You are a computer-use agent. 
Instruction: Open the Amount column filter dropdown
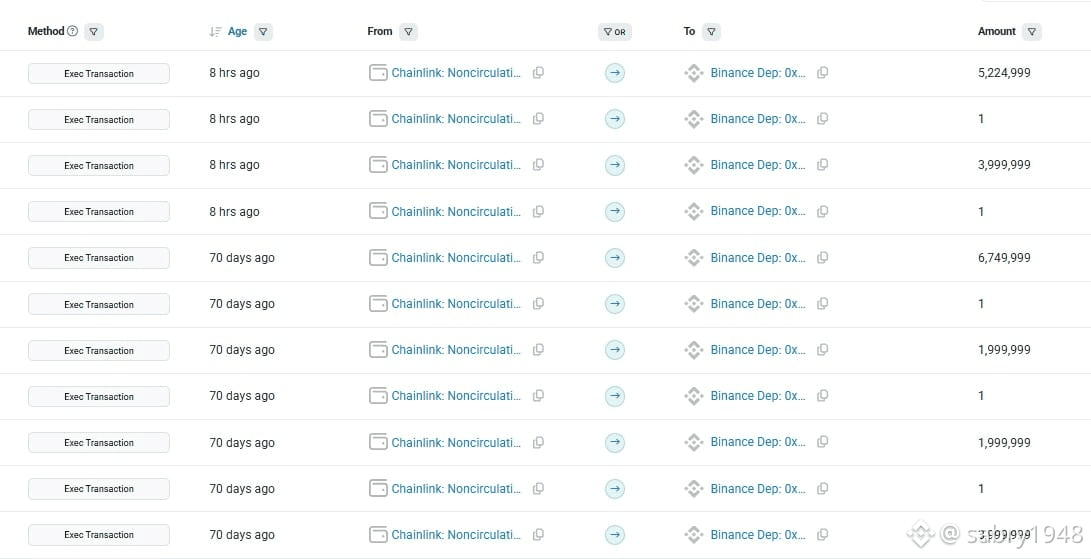[x=1032, y=32]
